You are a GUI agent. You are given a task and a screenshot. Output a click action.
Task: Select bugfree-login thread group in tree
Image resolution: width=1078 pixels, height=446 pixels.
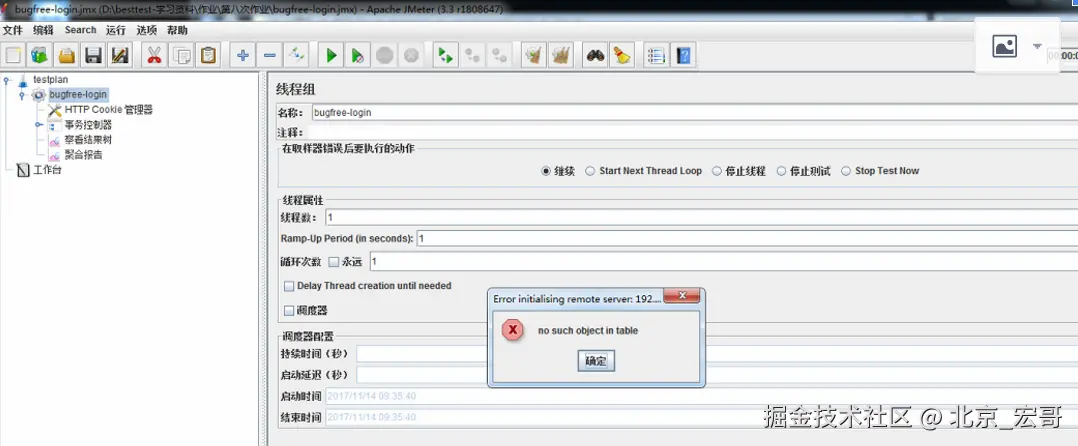click(x=78, y=95)
